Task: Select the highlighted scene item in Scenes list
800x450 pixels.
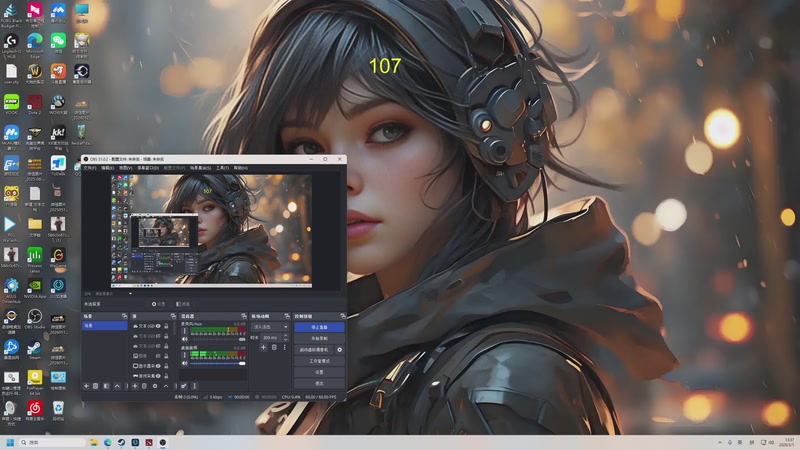Action: point(105,326)
